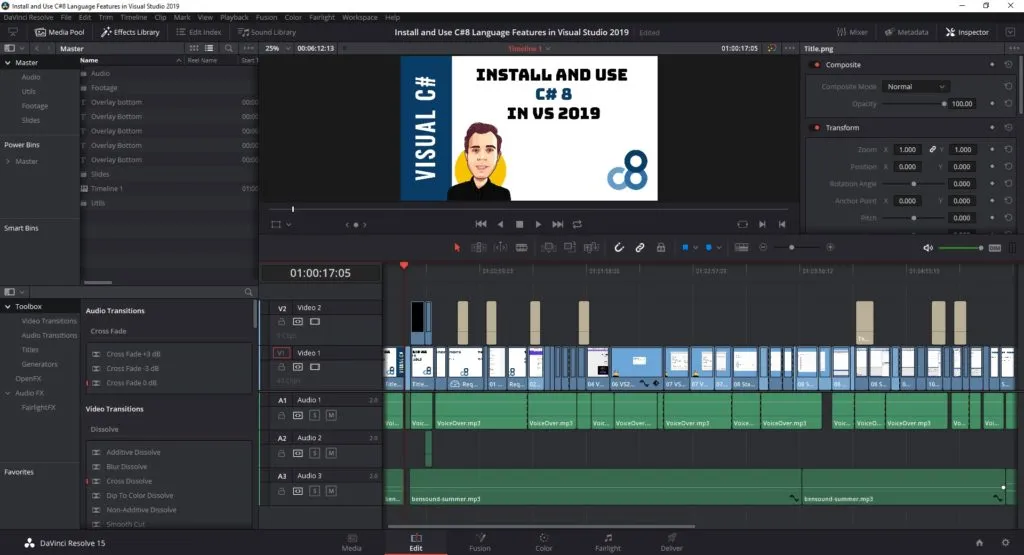Screen dimensions: 1024x555
Task: Collapse the Master bin tree
Action: pos(8,63)
